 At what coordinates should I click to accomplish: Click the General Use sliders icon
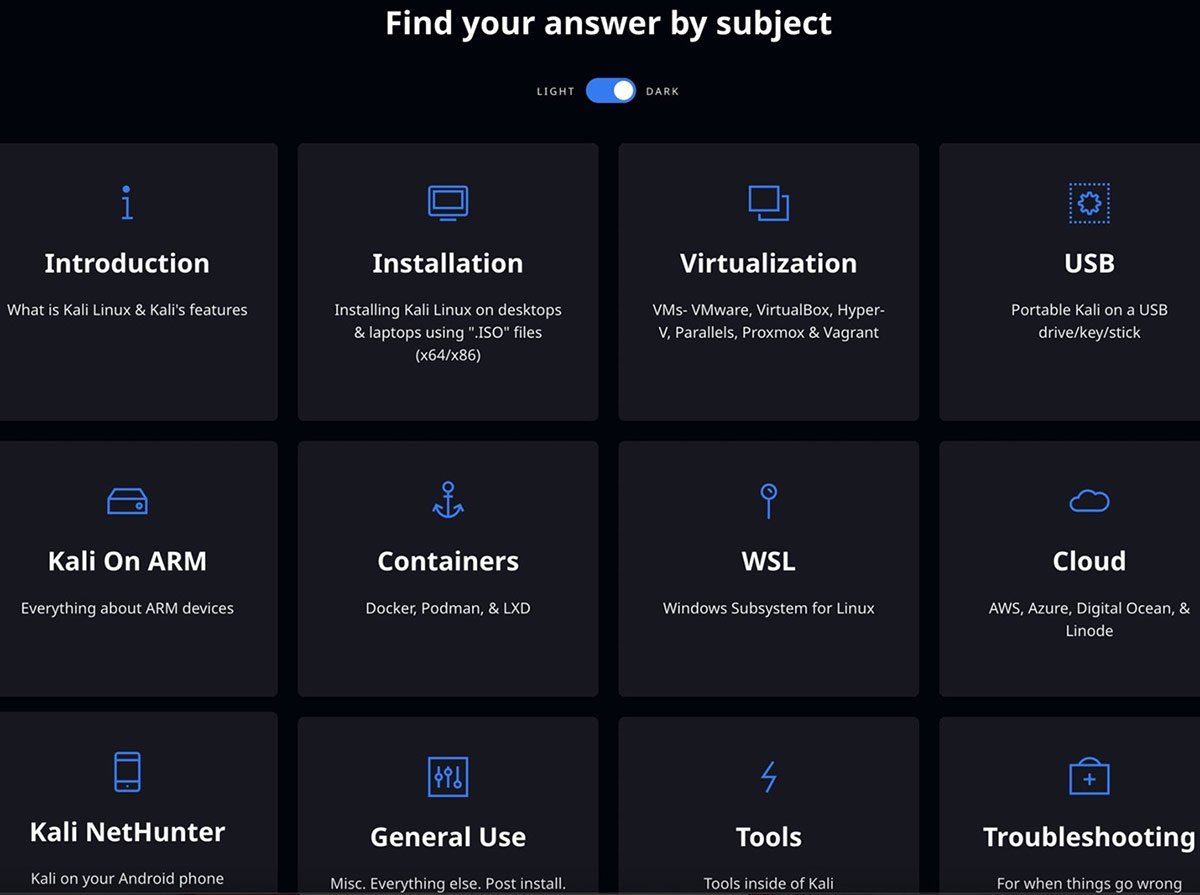(447, 776)
